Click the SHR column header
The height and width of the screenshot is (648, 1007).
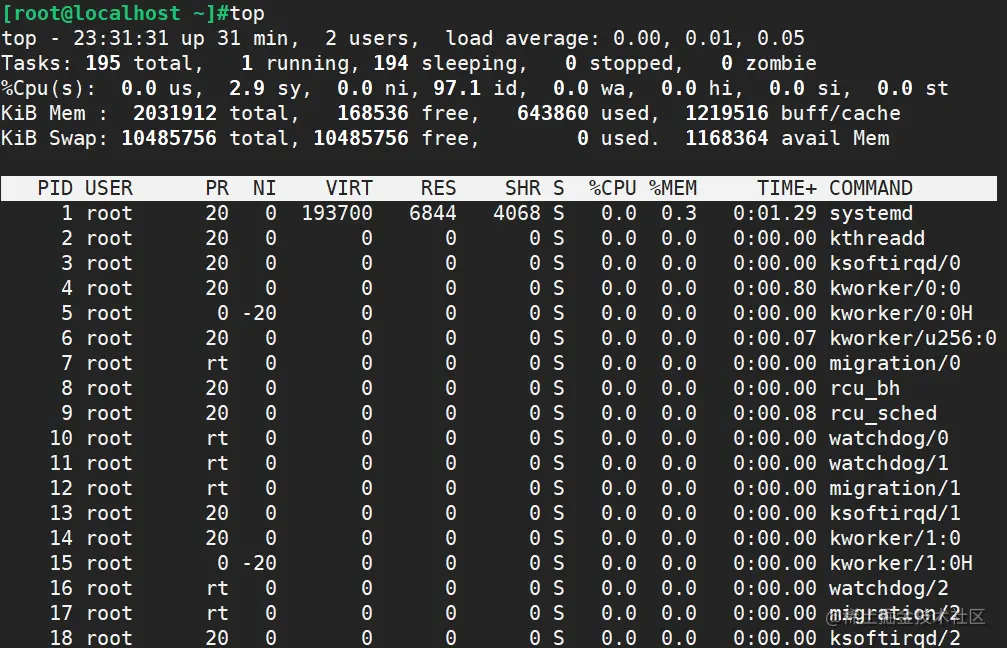[x=522, y=188]
